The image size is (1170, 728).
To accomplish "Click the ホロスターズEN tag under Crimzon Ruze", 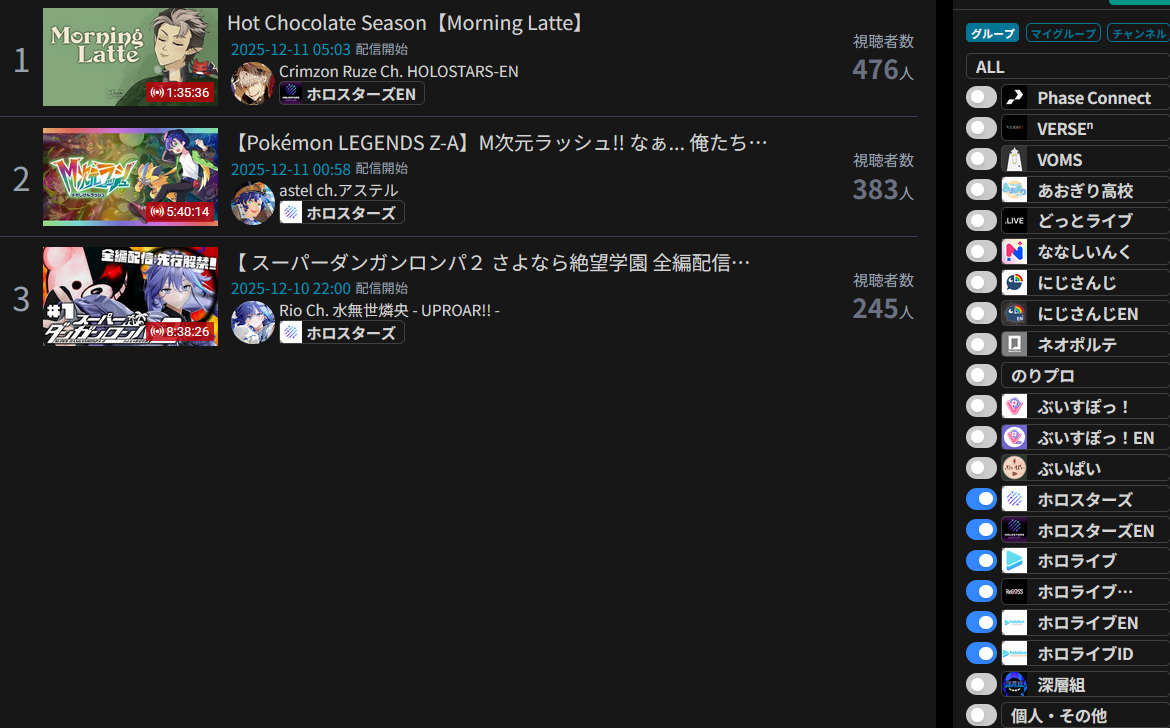I will (x=351, y=94).
